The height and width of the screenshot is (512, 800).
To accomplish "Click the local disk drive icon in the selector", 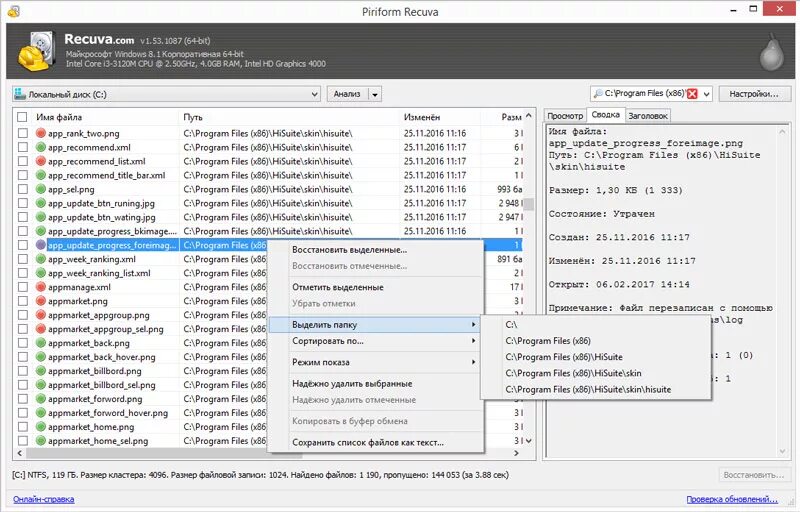I will [20, 94].
